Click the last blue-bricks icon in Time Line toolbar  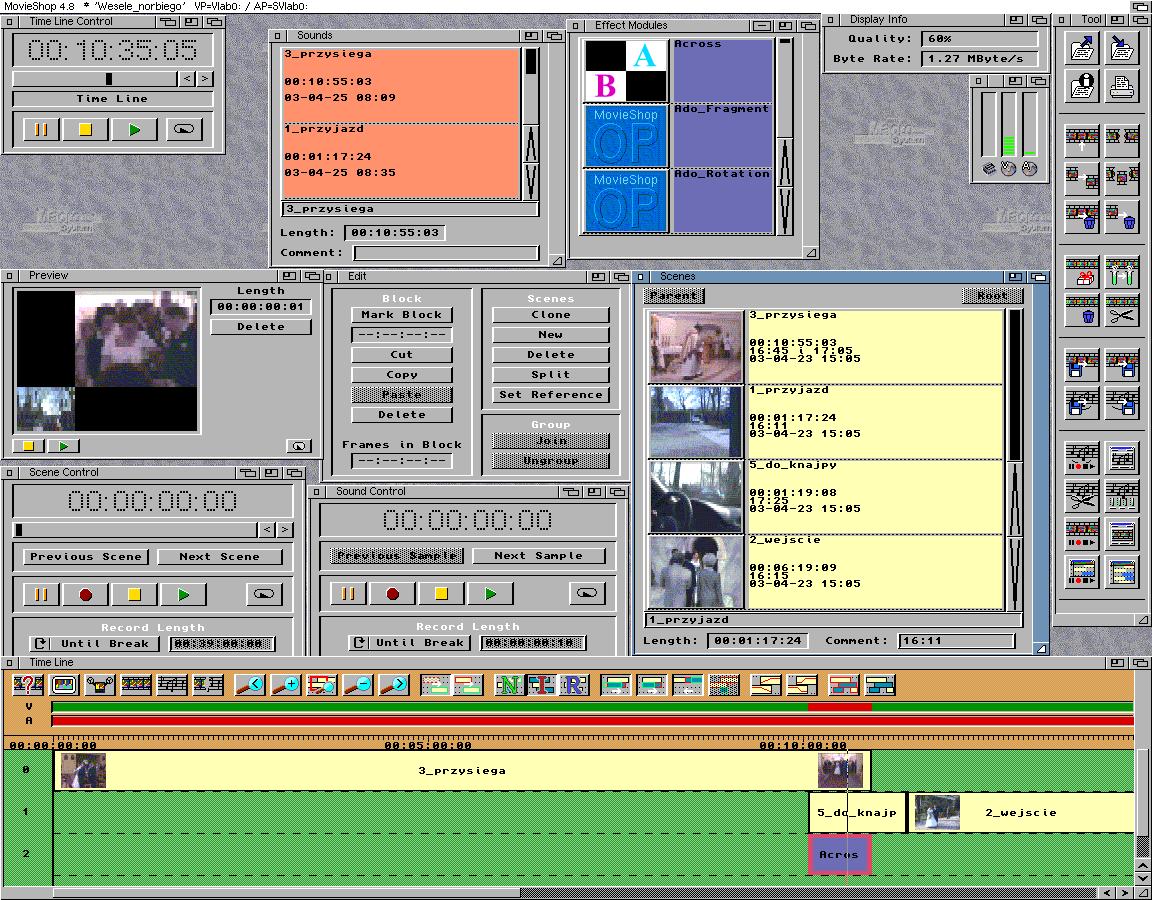coord(879,685)
